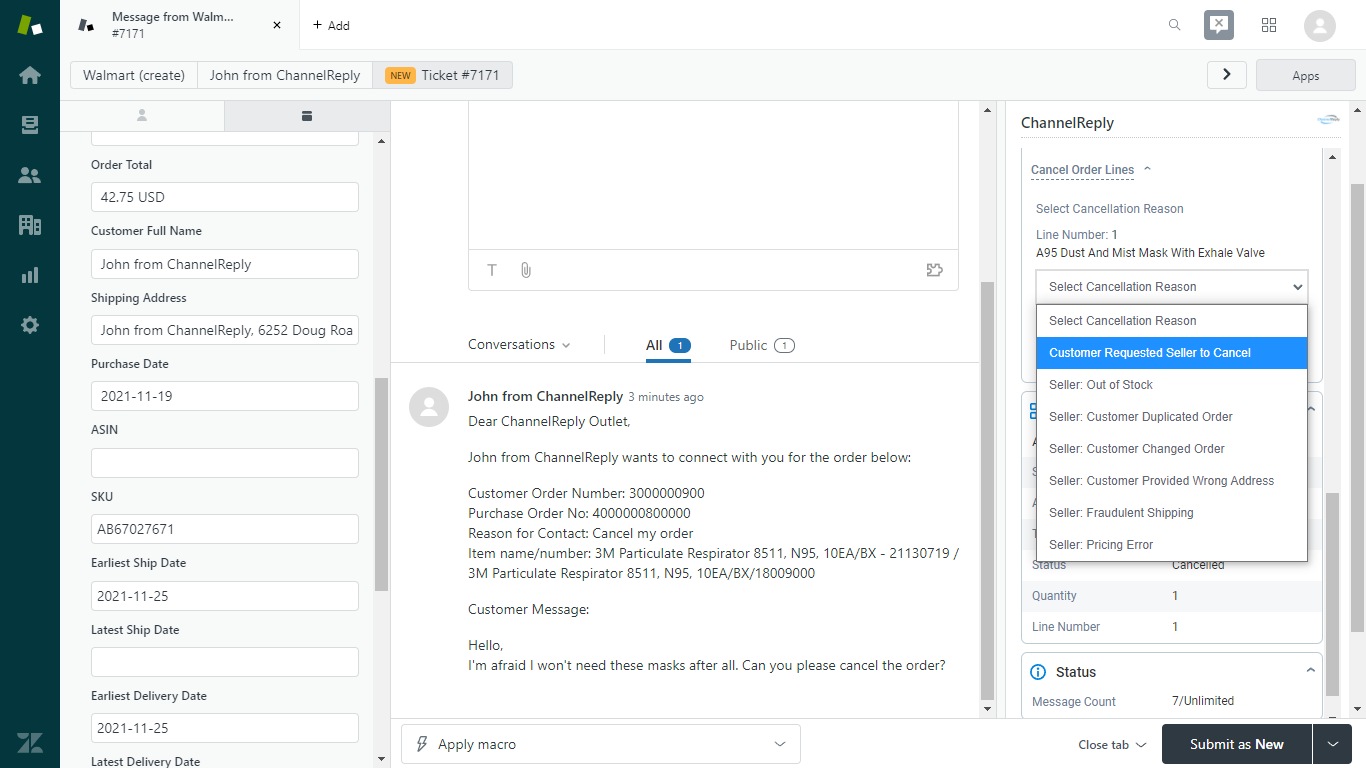Click the attach file paperclip icon
Screen dimensions: 1366x768
(x=525, y=270)
